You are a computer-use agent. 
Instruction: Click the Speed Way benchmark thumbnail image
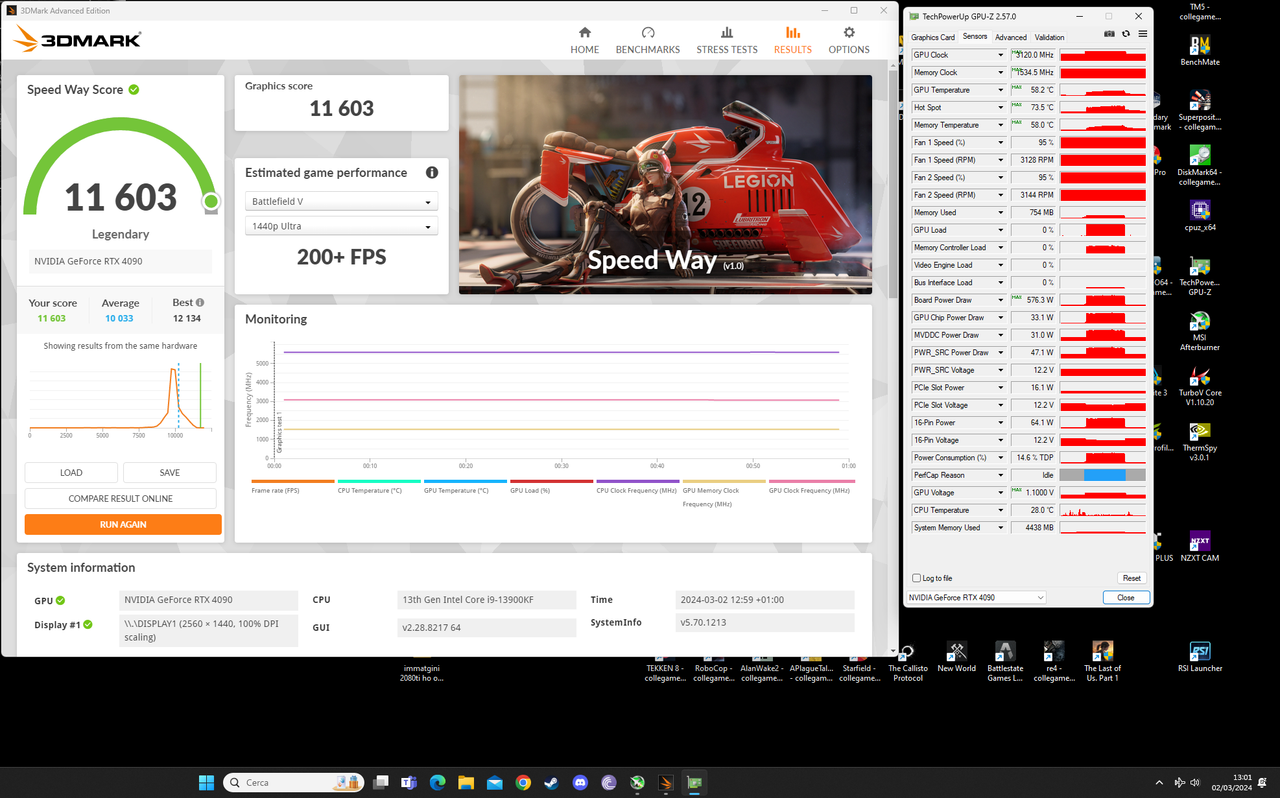(x=665, y=184)
